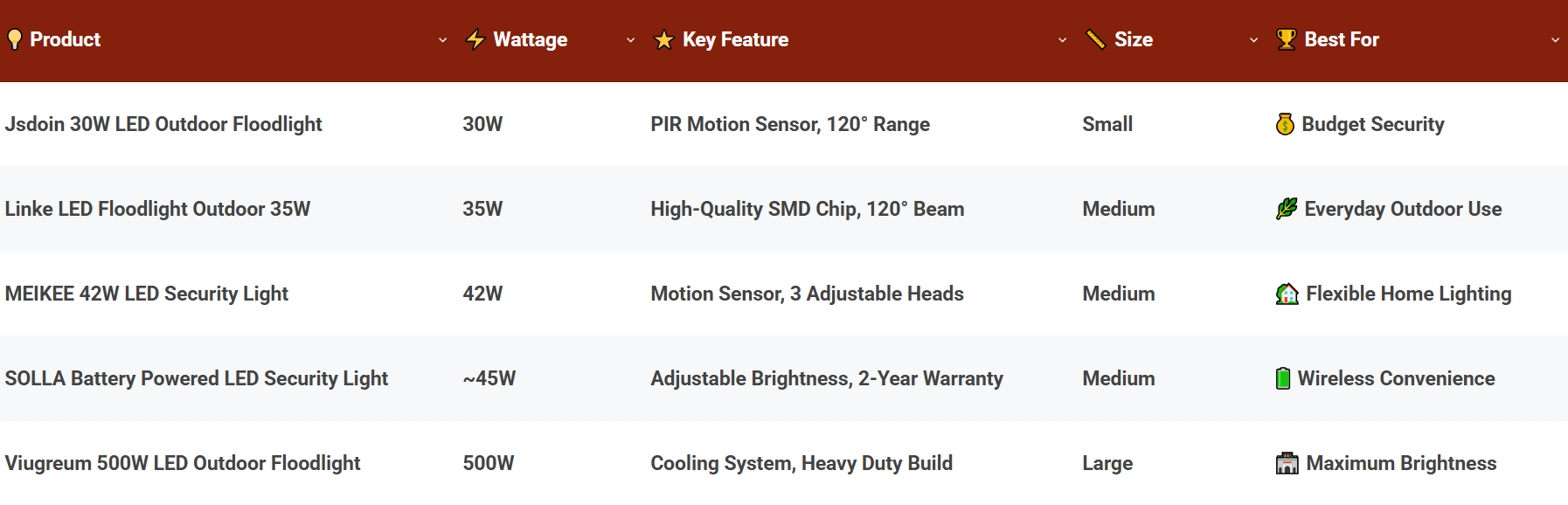Viewport: 1568px width, 505px height.
Task: Select Viugreum 500W LED Outdoor Floodlight
Action: (x=183, y=463)
